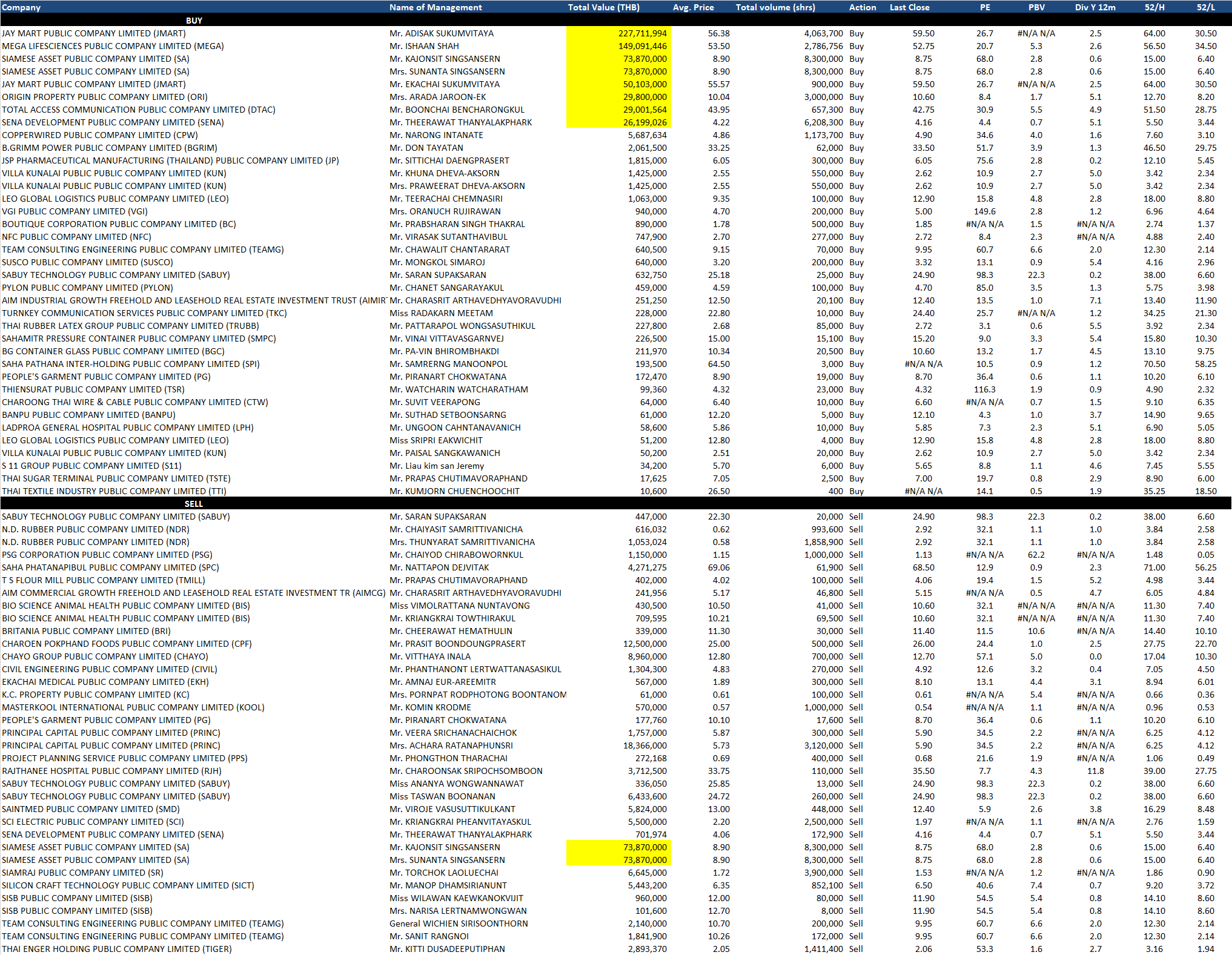
Task: Click COPPERWIRED PUBLIC COMPANY LIMITED (CPW)
Action: click(x=100, y=135)
